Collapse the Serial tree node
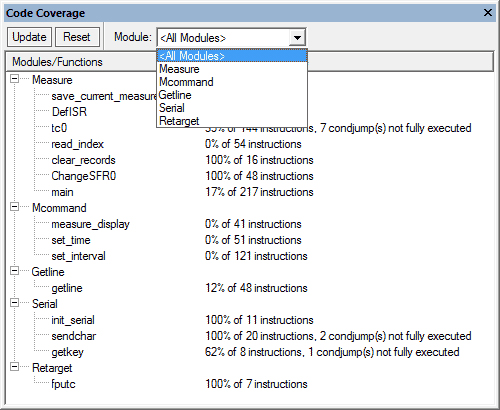This screenshot has width=500, height=410. point(14,303)
